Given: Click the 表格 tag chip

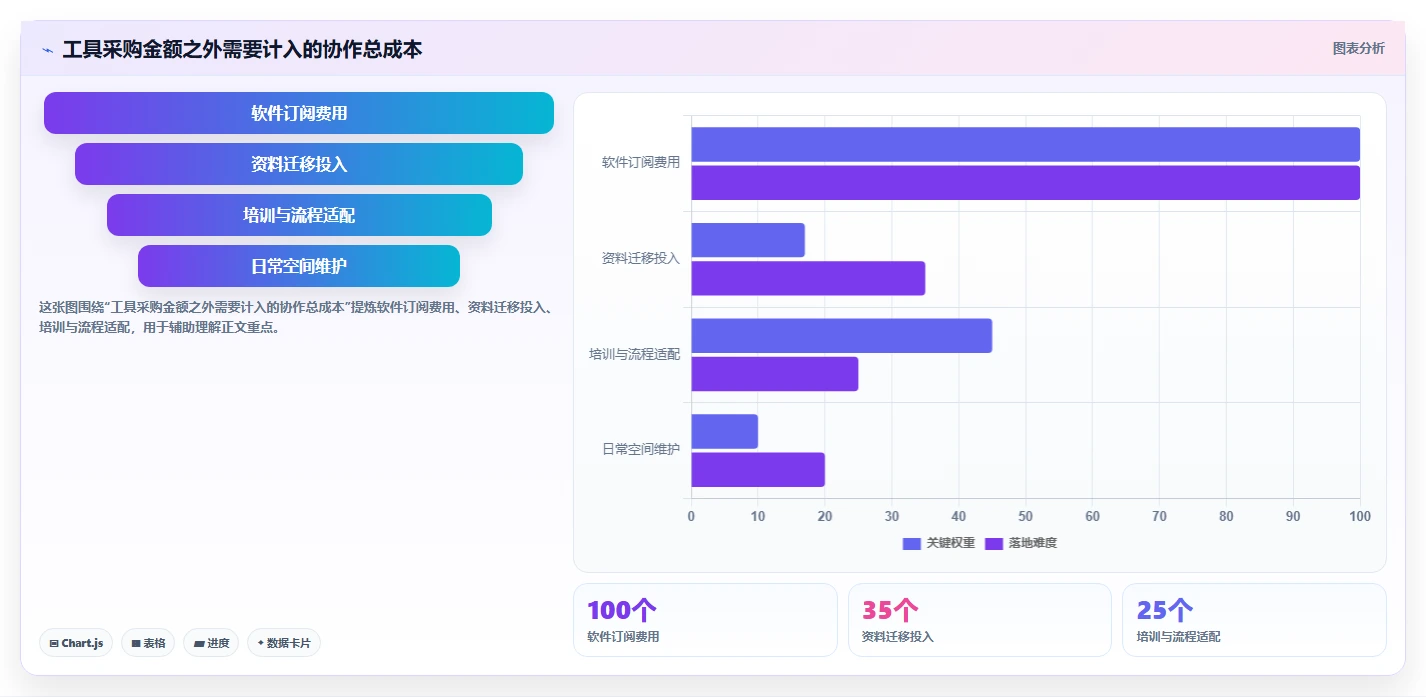Looking at the screenshot, I should coord(148,643).
